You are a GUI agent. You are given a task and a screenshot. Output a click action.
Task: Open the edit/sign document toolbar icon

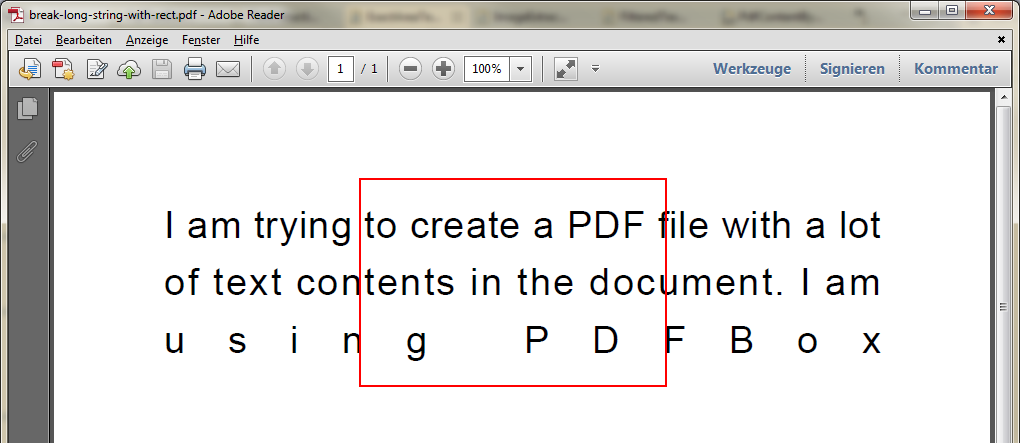click(97, 69)
